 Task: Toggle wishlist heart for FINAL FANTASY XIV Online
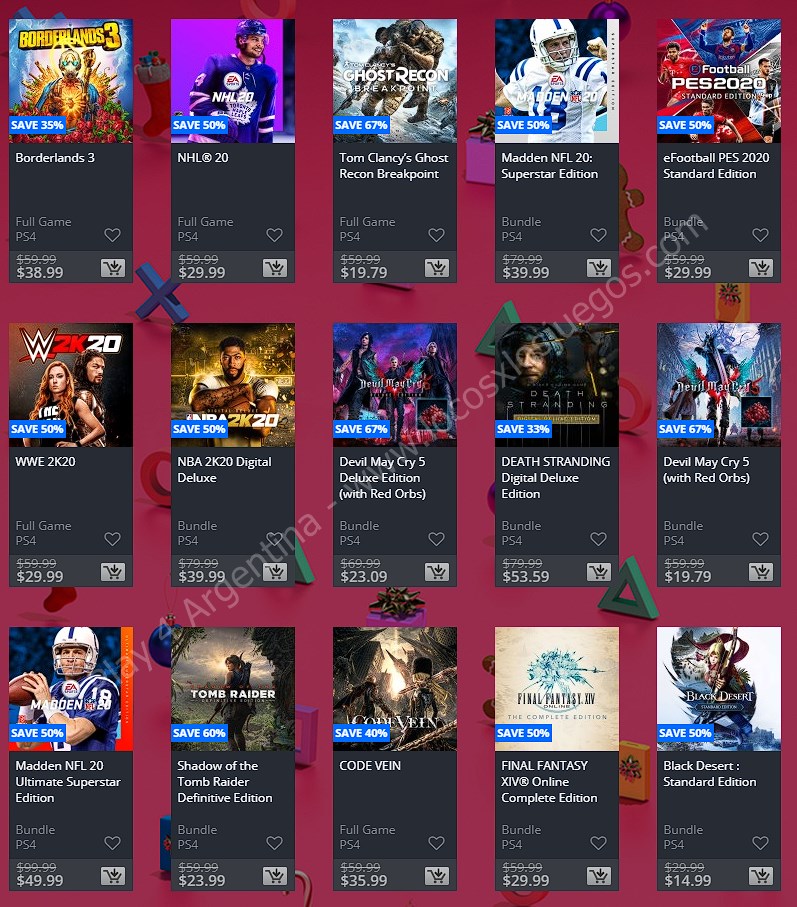point(598,843)
